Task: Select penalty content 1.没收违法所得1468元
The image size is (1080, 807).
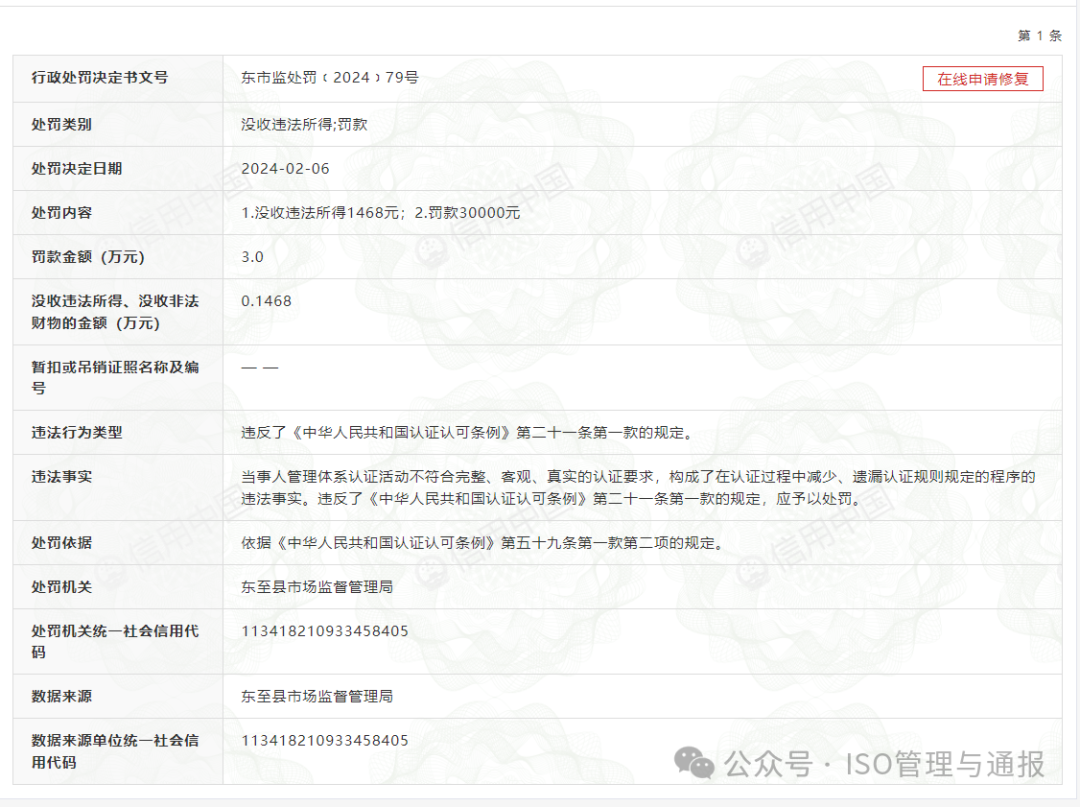Action: [x=320, y=212]
